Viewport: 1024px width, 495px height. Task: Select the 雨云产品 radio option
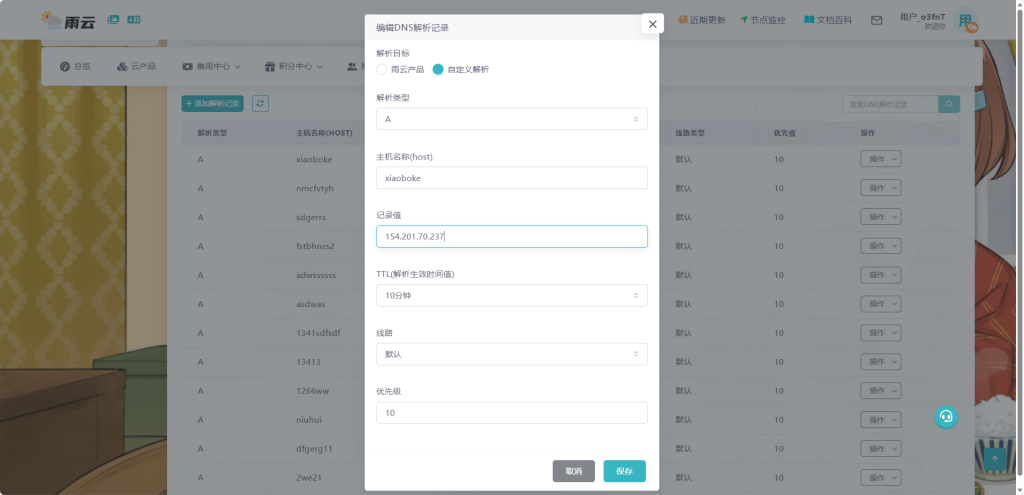pyautogui.click(x=382, y=69)
